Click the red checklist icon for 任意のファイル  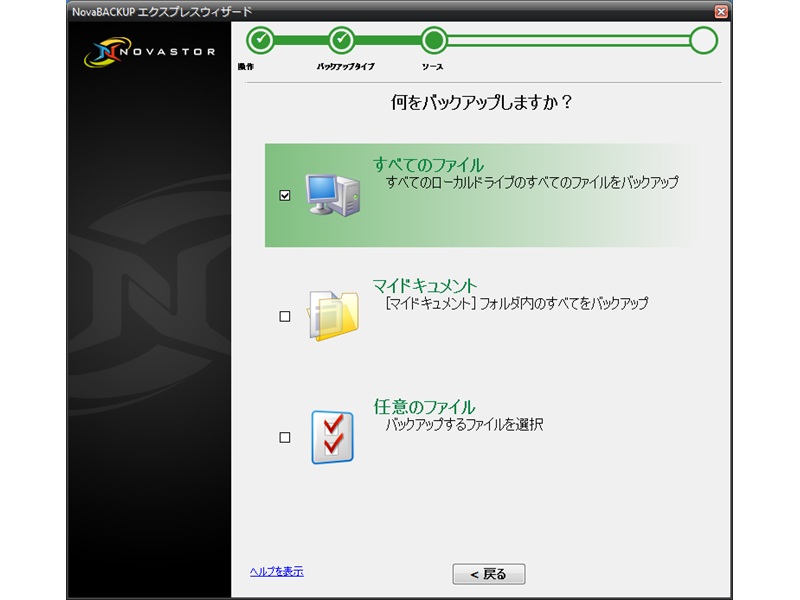click(331, 437)
